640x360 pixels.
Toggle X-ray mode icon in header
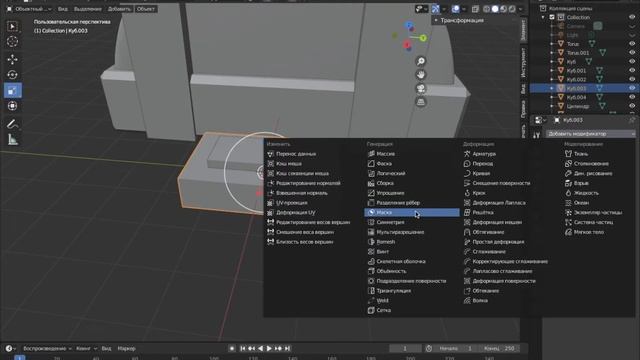tap(475, 9)
